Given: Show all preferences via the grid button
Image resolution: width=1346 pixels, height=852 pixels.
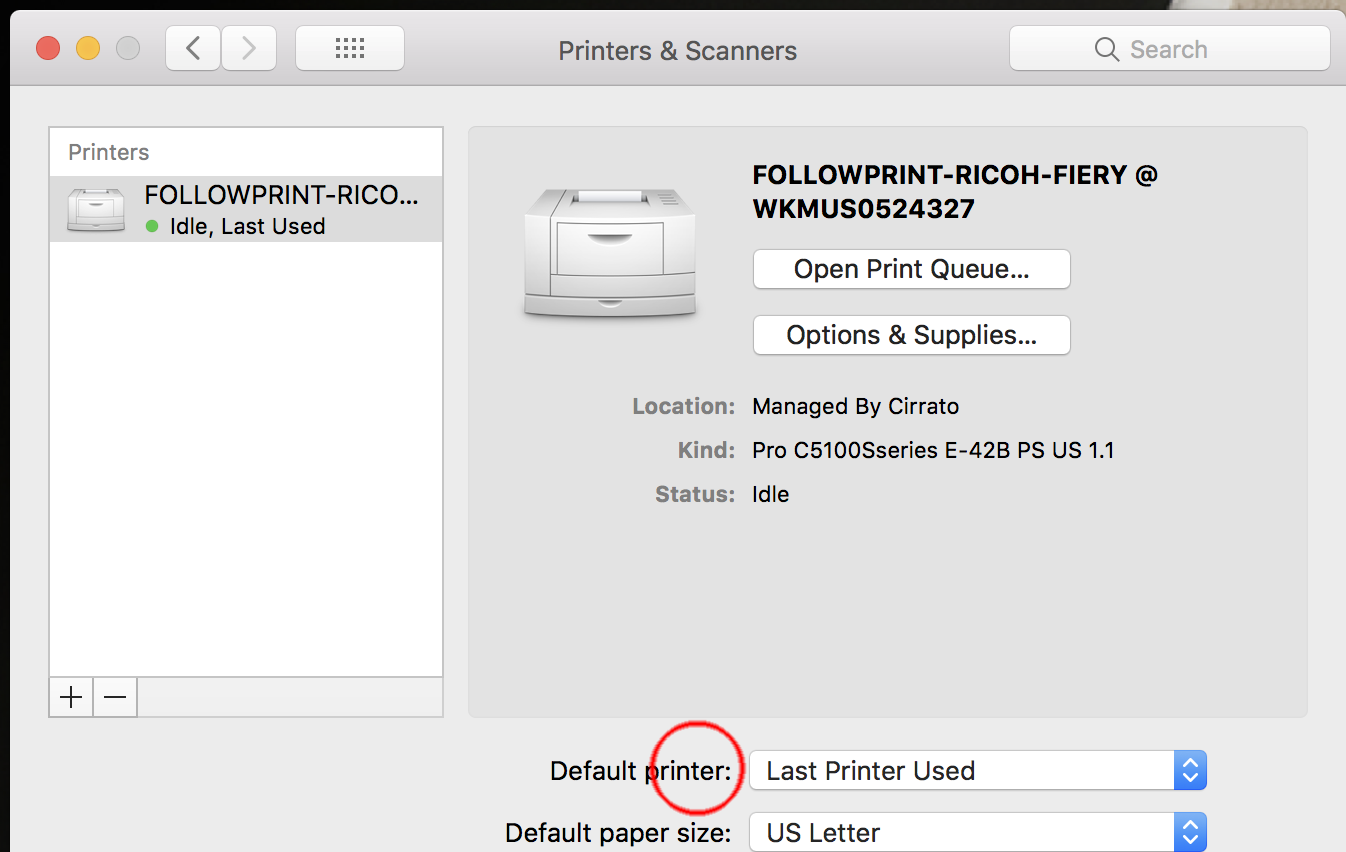Looking at the screenshot, I should pos(349,48).
